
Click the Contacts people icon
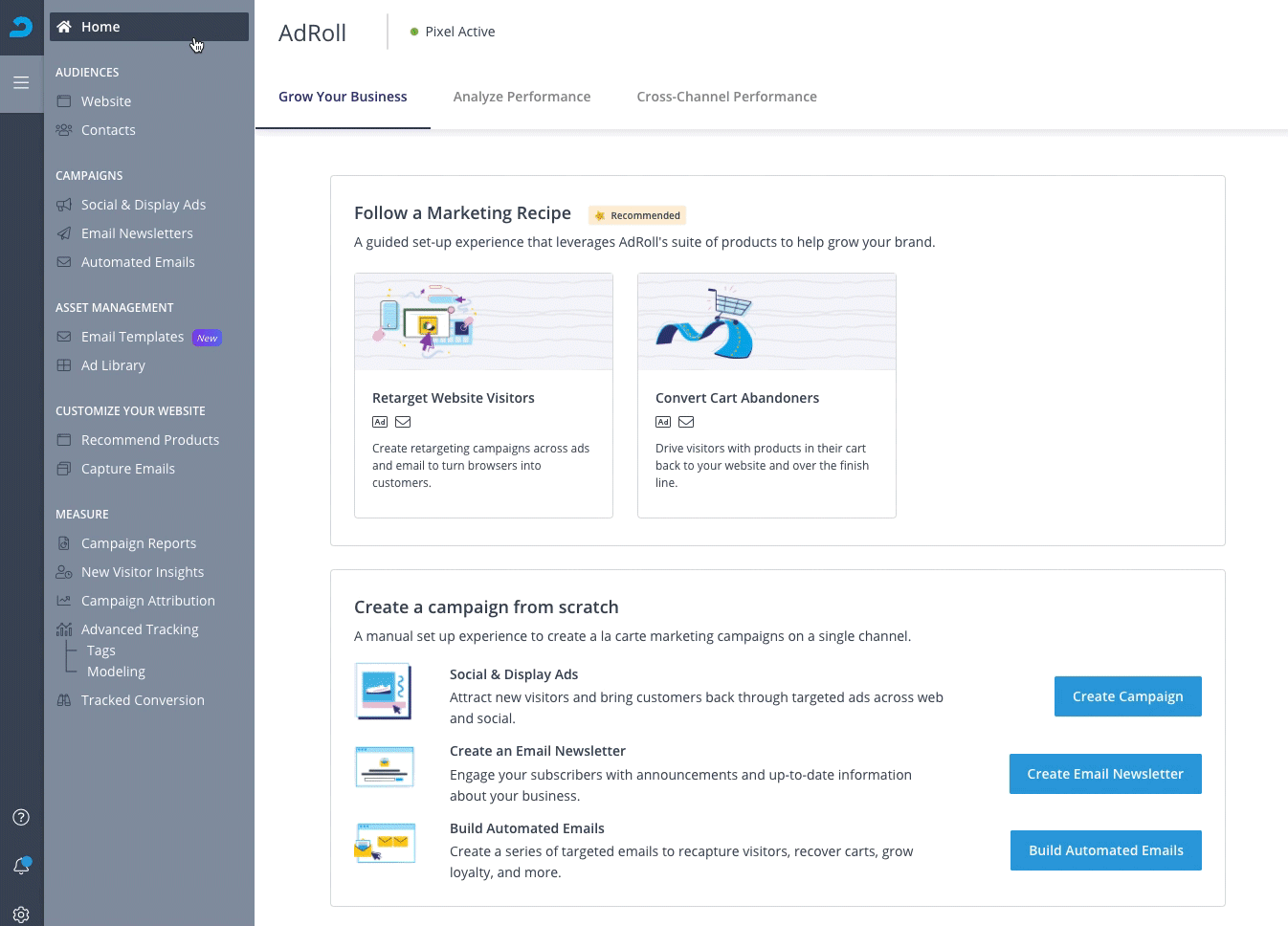pyautogui.click(x=64, y=130)
